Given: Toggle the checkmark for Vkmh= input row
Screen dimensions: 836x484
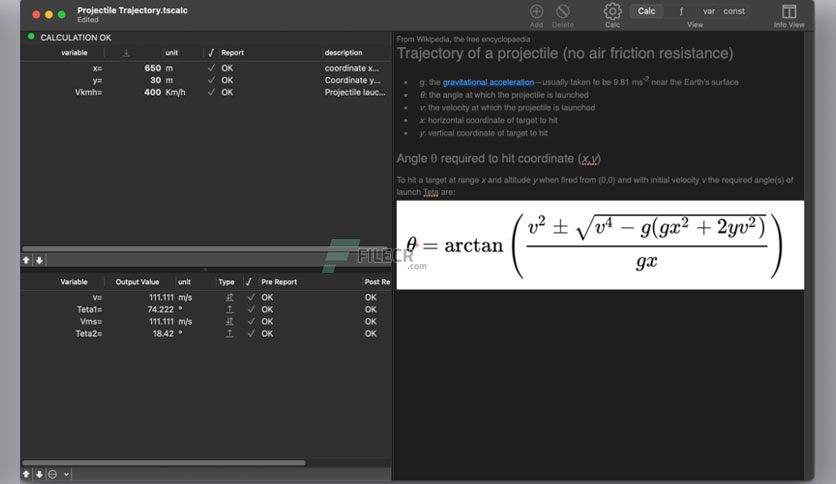Looking at the screenshot, I should pos(211,92).
